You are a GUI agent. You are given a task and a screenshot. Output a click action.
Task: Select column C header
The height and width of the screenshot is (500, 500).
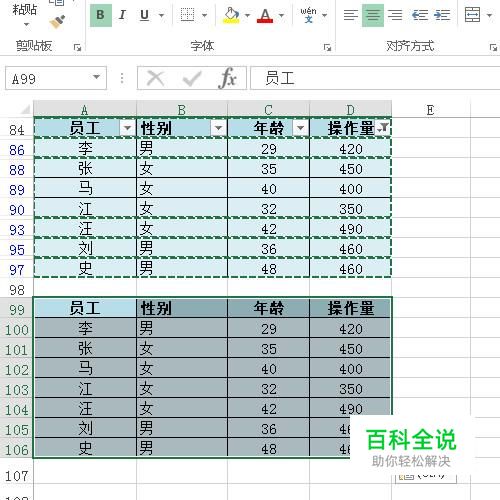tap(268, 109)
